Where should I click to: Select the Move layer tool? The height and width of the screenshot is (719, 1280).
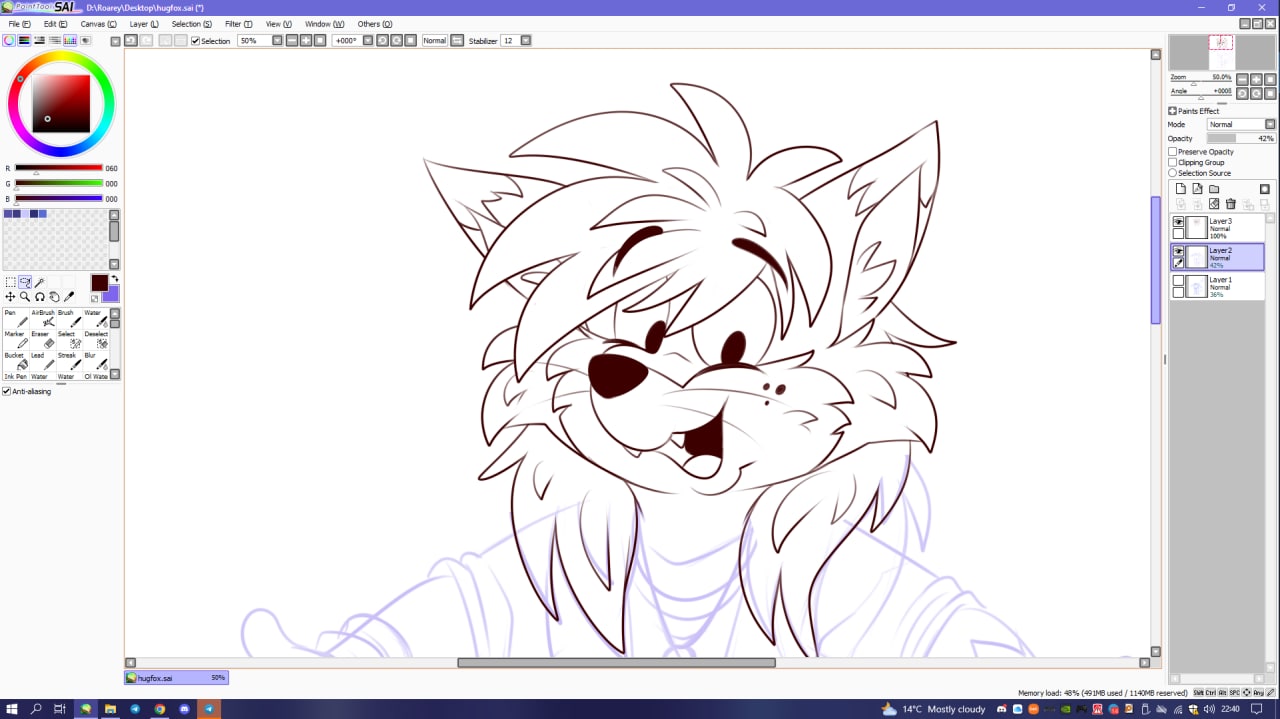coord(10,297)
